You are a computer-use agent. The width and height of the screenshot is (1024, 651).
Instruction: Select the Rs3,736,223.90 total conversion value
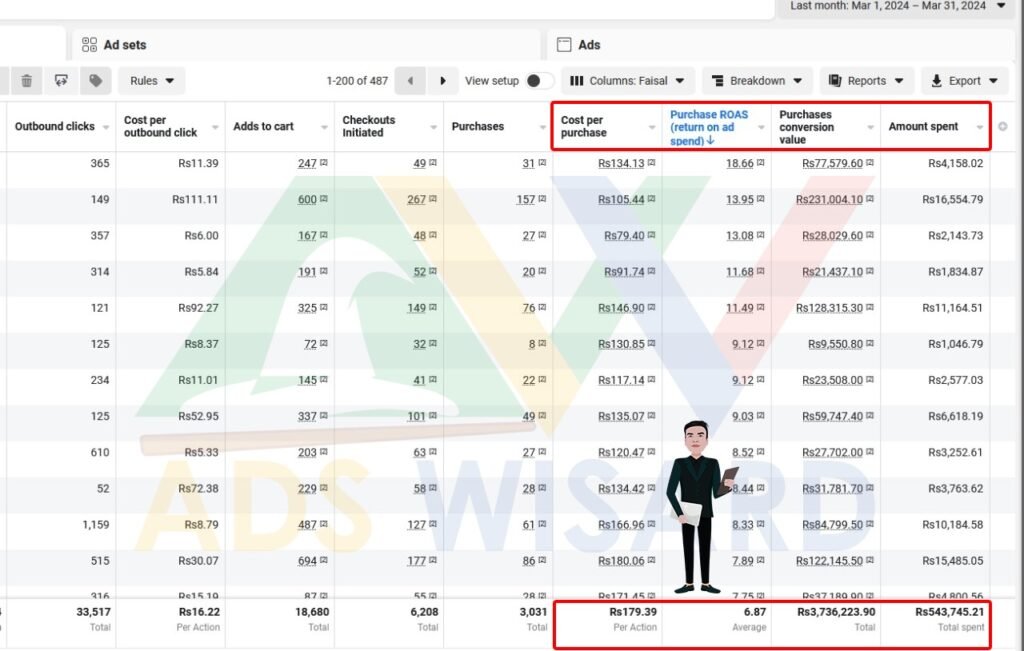(x=836, y=612)
